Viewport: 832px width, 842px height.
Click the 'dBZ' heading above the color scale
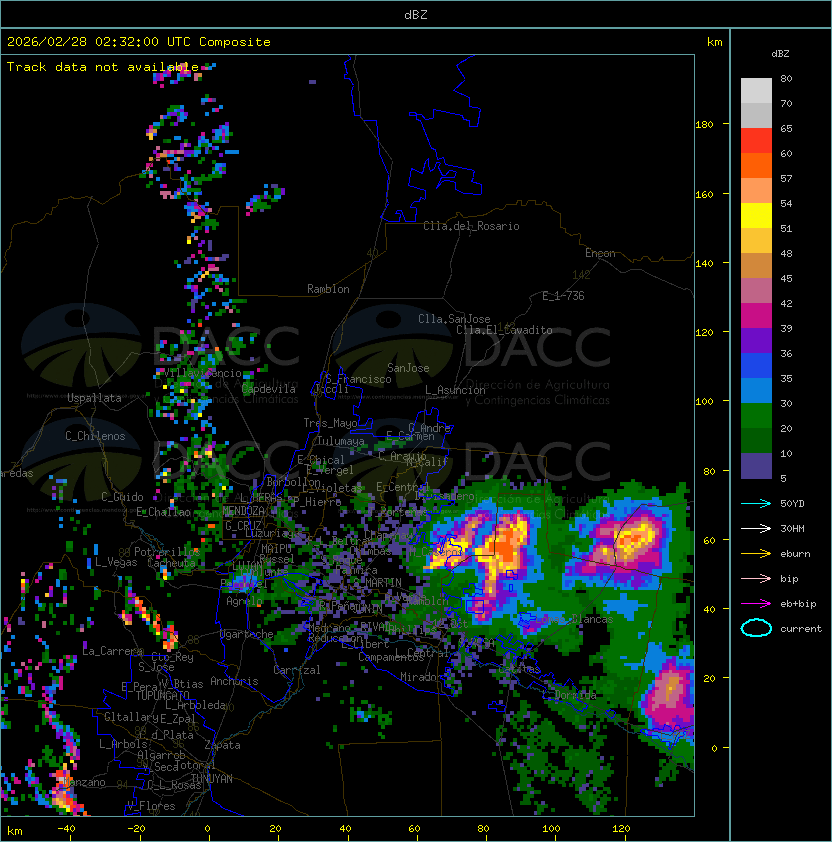780,54
